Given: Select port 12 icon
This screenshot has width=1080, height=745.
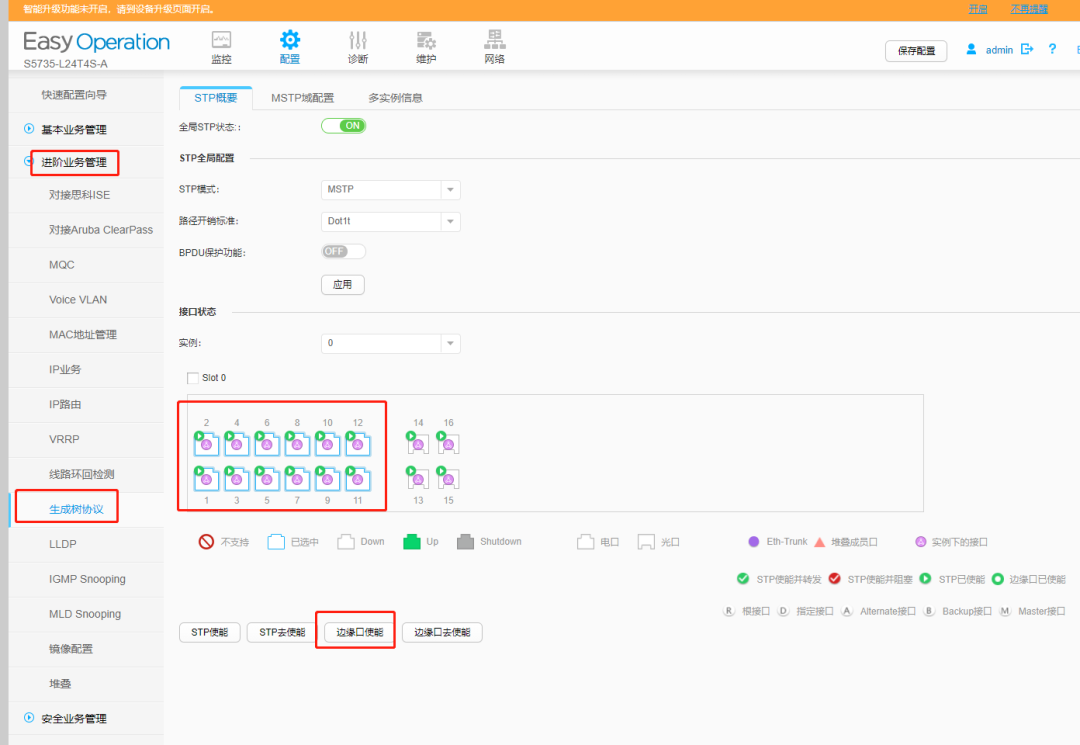Looking at the screenshot, I should (x=357, y=444).
